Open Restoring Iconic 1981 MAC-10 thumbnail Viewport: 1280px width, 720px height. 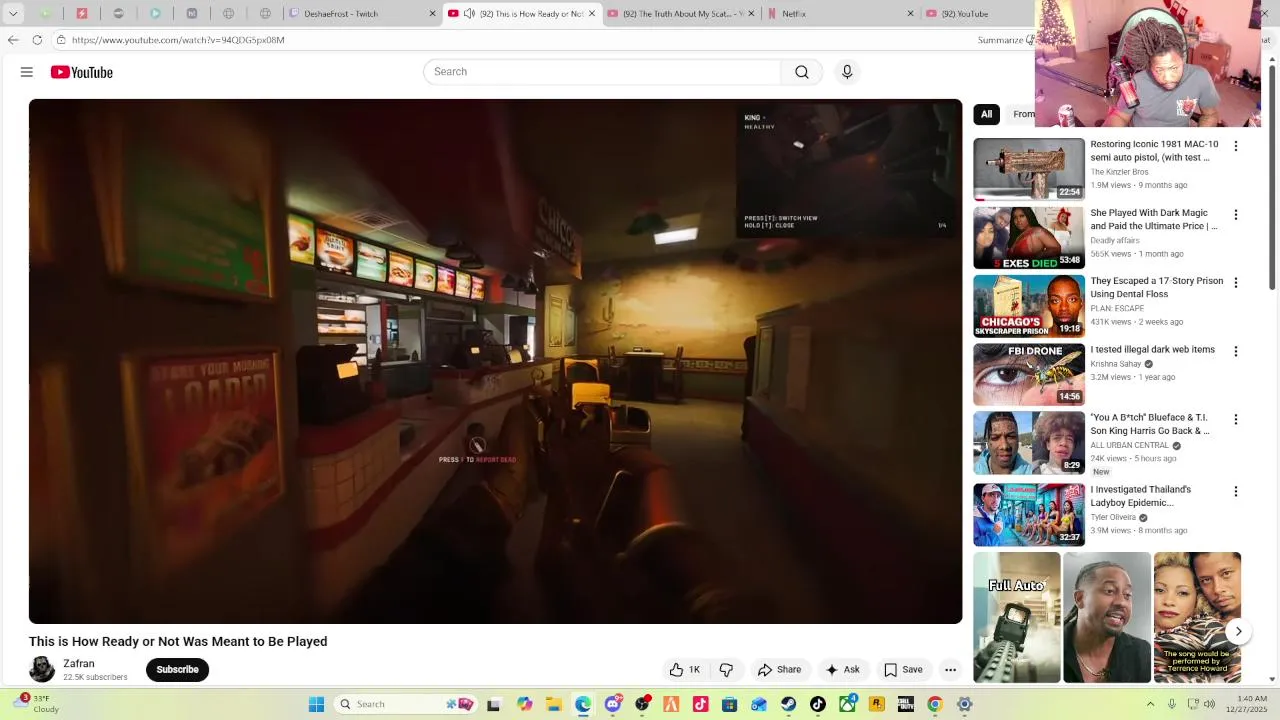[x=1029, y=169]
